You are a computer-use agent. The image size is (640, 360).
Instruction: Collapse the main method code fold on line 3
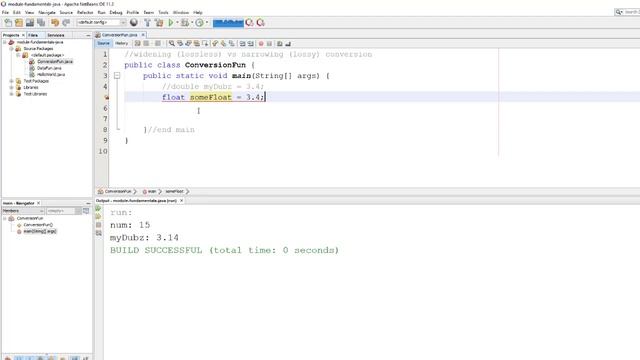(x=117, y=76)
